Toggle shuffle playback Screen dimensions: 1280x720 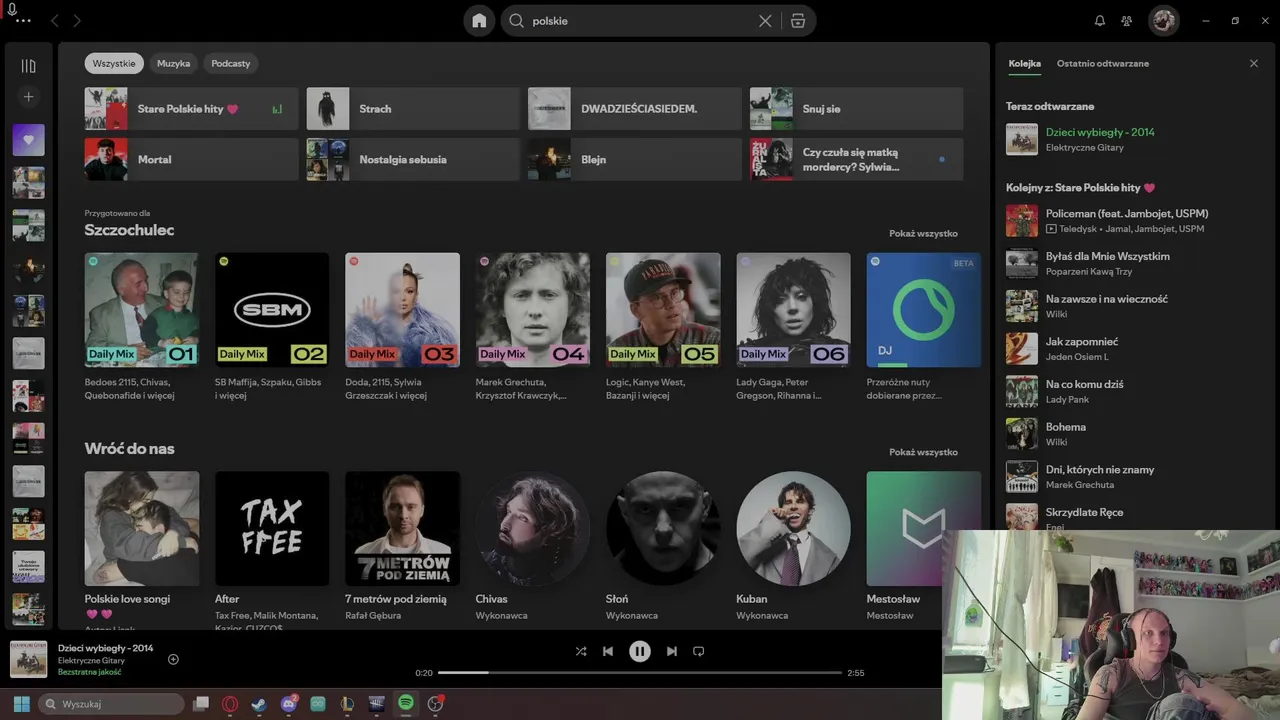(581, 651)
